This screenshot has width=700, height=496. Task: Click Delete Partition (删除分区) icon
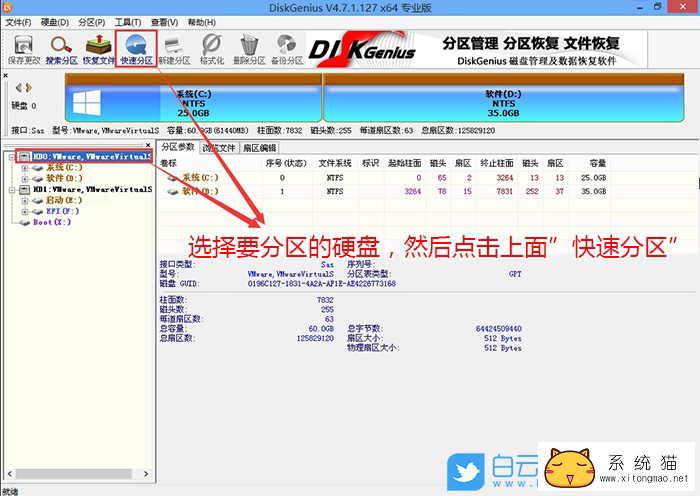pos(249,50)
